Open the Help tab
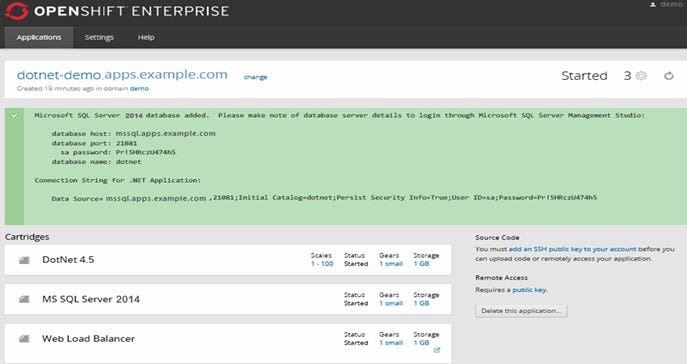Screen dimensions: 687x364 tap(146, 37)
